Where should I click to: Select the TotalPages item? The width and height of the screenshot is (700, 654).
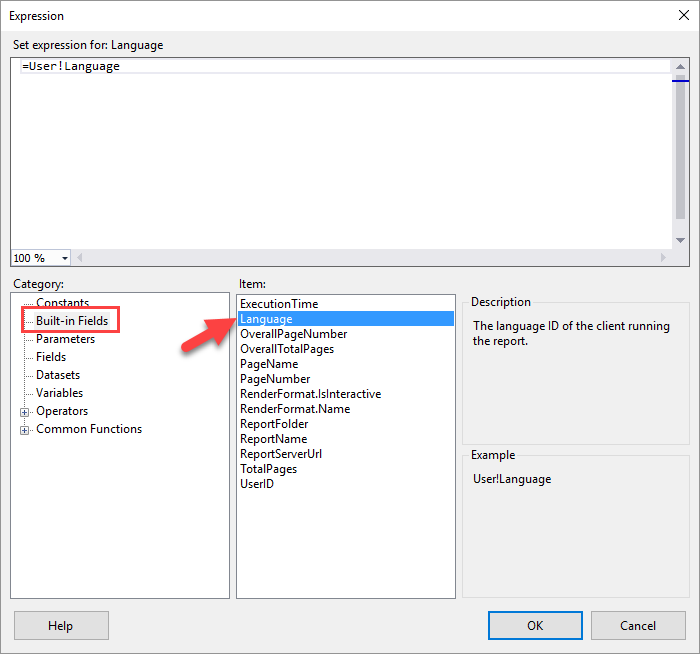tap(346, 469)
